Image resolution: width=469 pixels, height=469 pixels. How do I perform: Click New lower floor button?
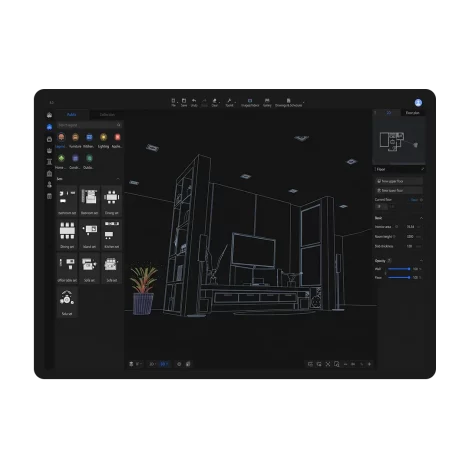coord(399,190)
